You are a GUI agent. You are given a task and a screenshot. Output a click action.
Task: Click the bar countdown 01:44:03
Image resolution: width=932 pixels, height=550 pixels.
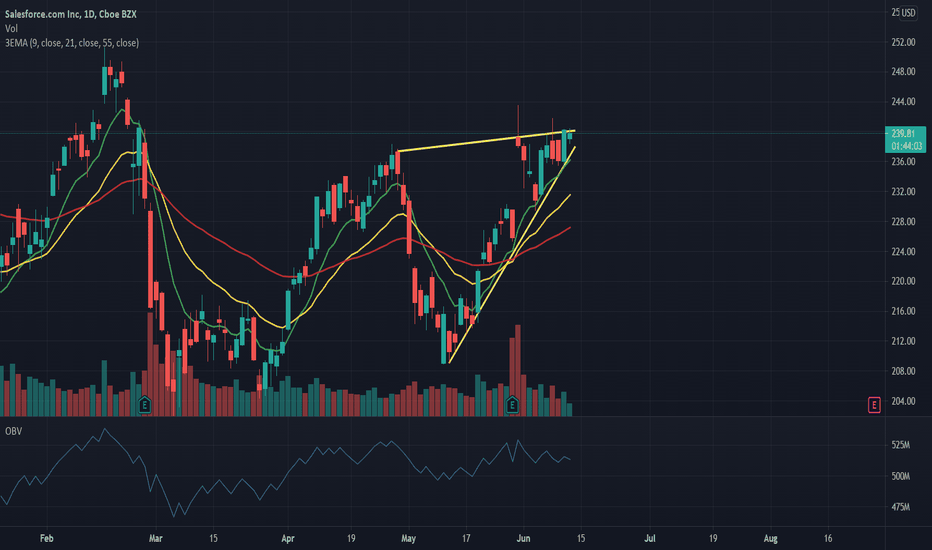click(906, 146)
